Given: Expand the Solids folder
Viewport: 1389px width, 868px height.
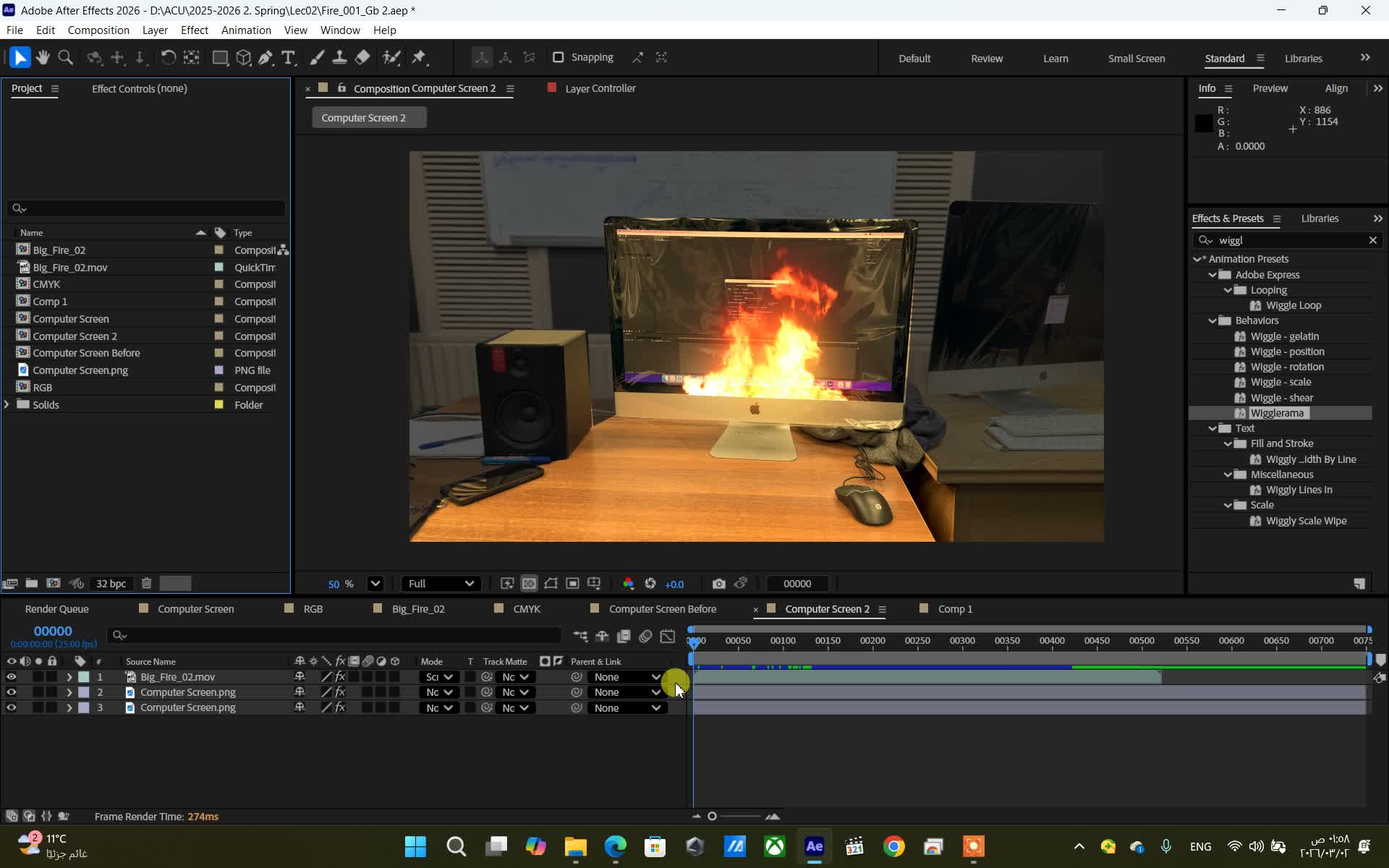Looking at the screenshot, I should click(7, 404).
